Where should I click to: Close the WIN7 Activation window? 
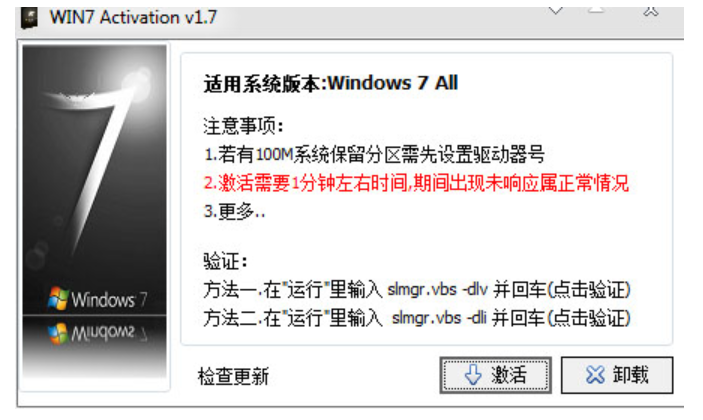tap(651, 11)
